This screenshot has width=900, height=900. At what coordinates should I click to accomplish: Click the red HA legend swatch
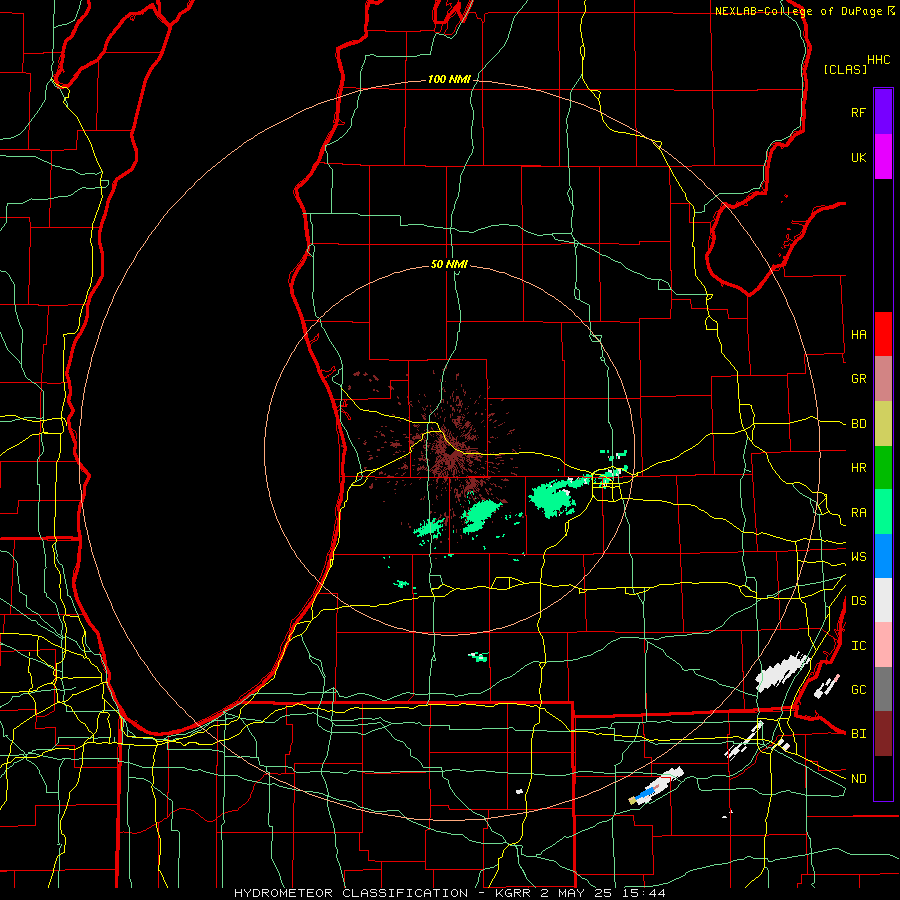[x=883, y=334]
